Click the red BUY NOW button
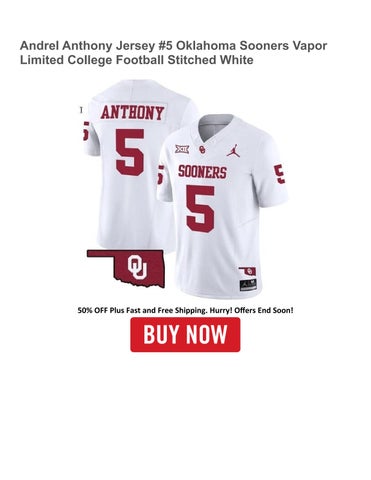Image resolution: width=371 pixels, height=480 pixels. [x=185, y=334]
